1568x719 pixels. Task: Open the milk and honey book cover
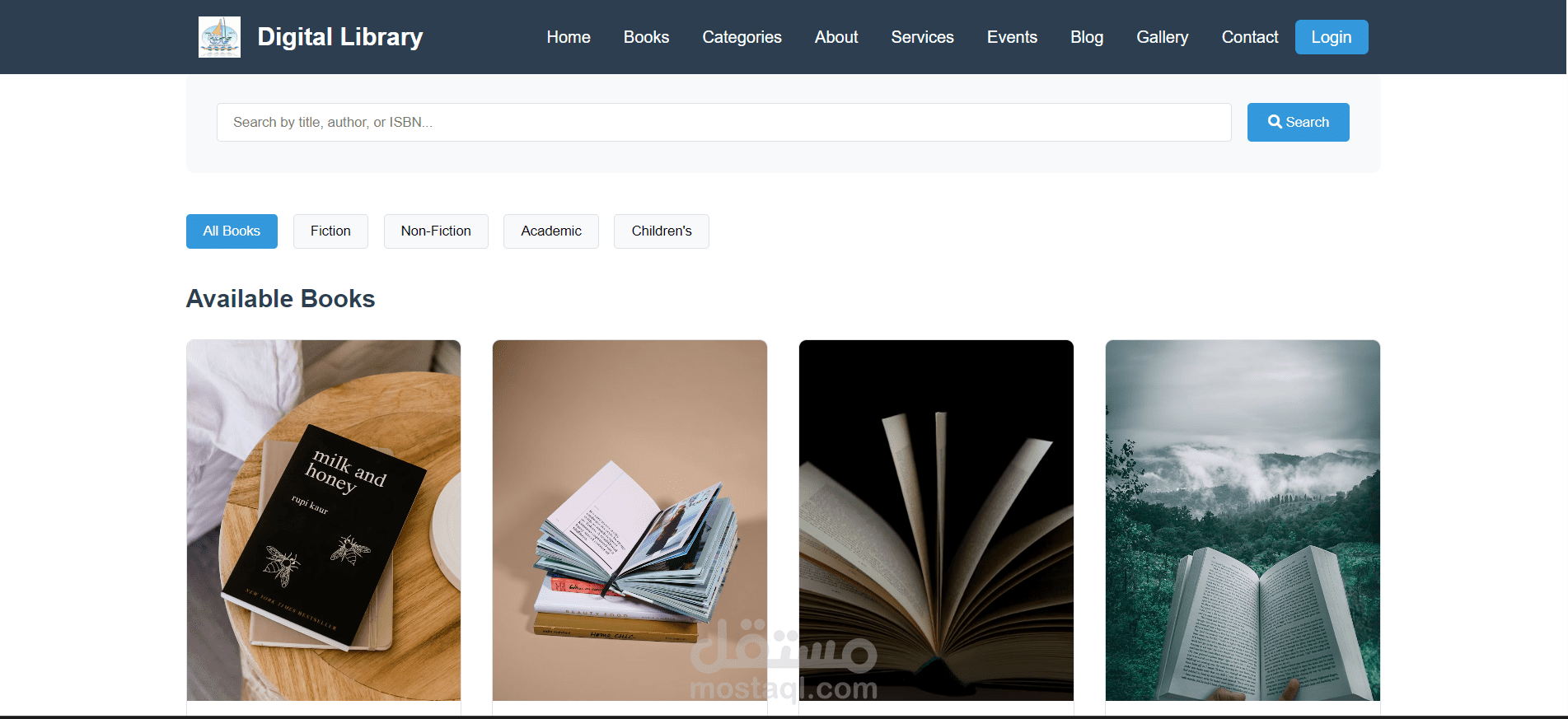[x=324, y=521]
